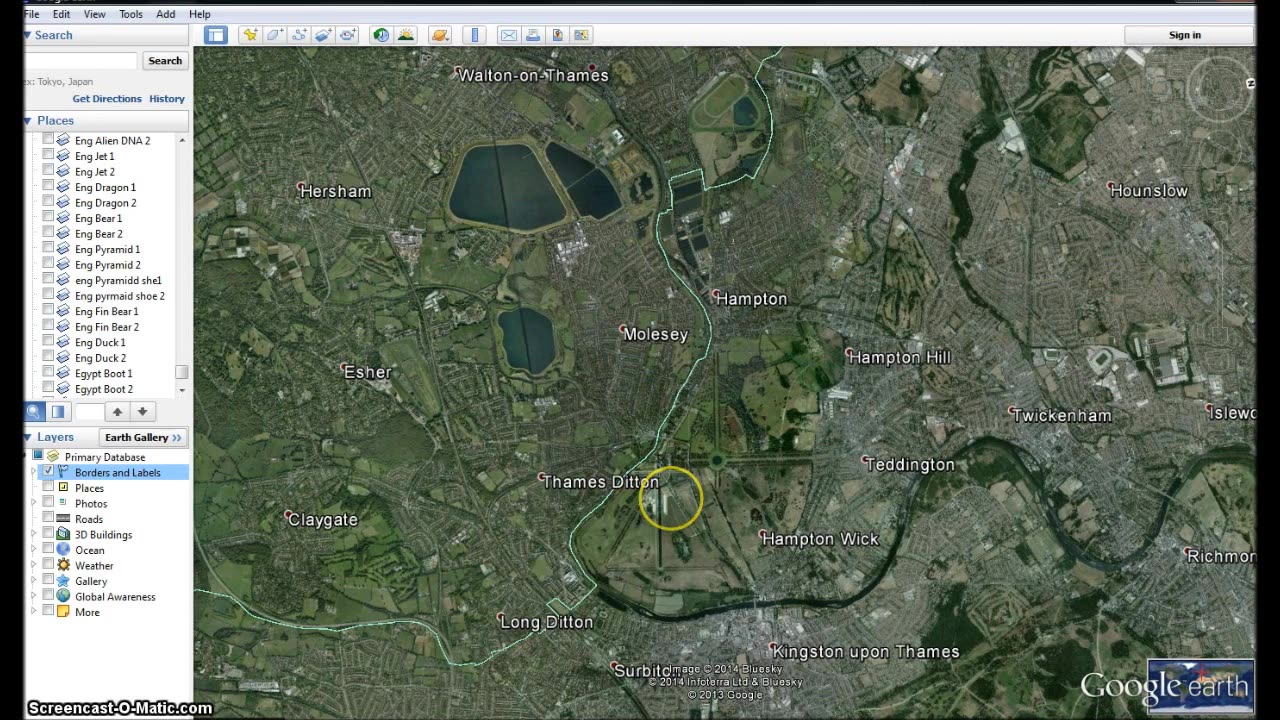Click the navigation compass ring on the map
The height and width of the screenshot is (720, 1280).
(x=1220, y=88)
